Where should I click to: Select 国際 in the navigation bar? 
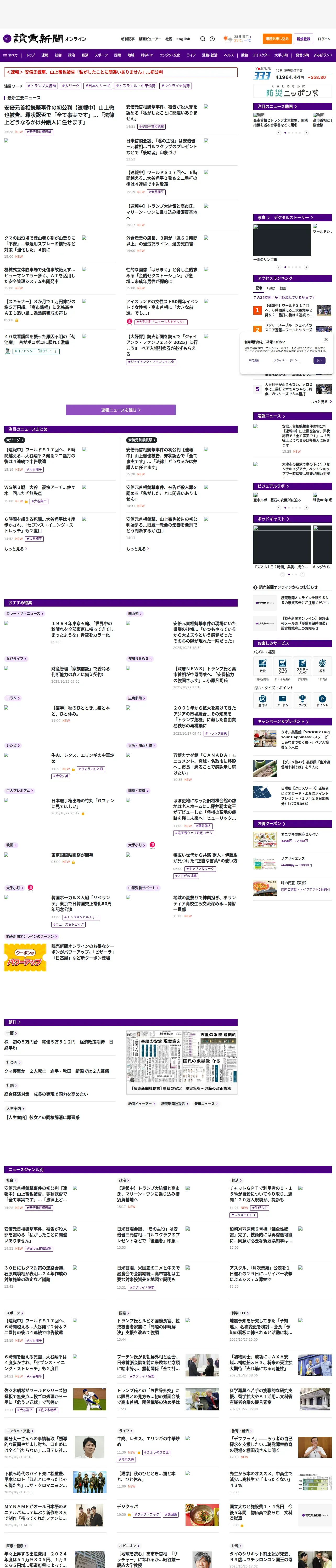click(118, 55)
